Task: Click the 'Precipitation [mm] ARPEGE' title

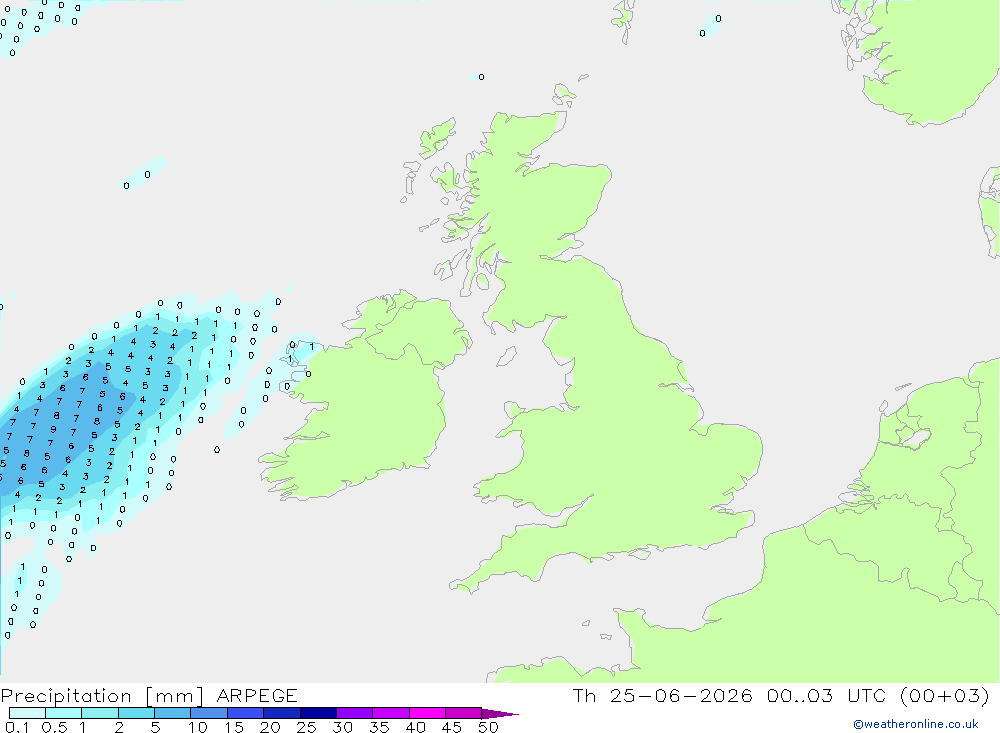Action: pyautogui.click(x=149, y=696)
